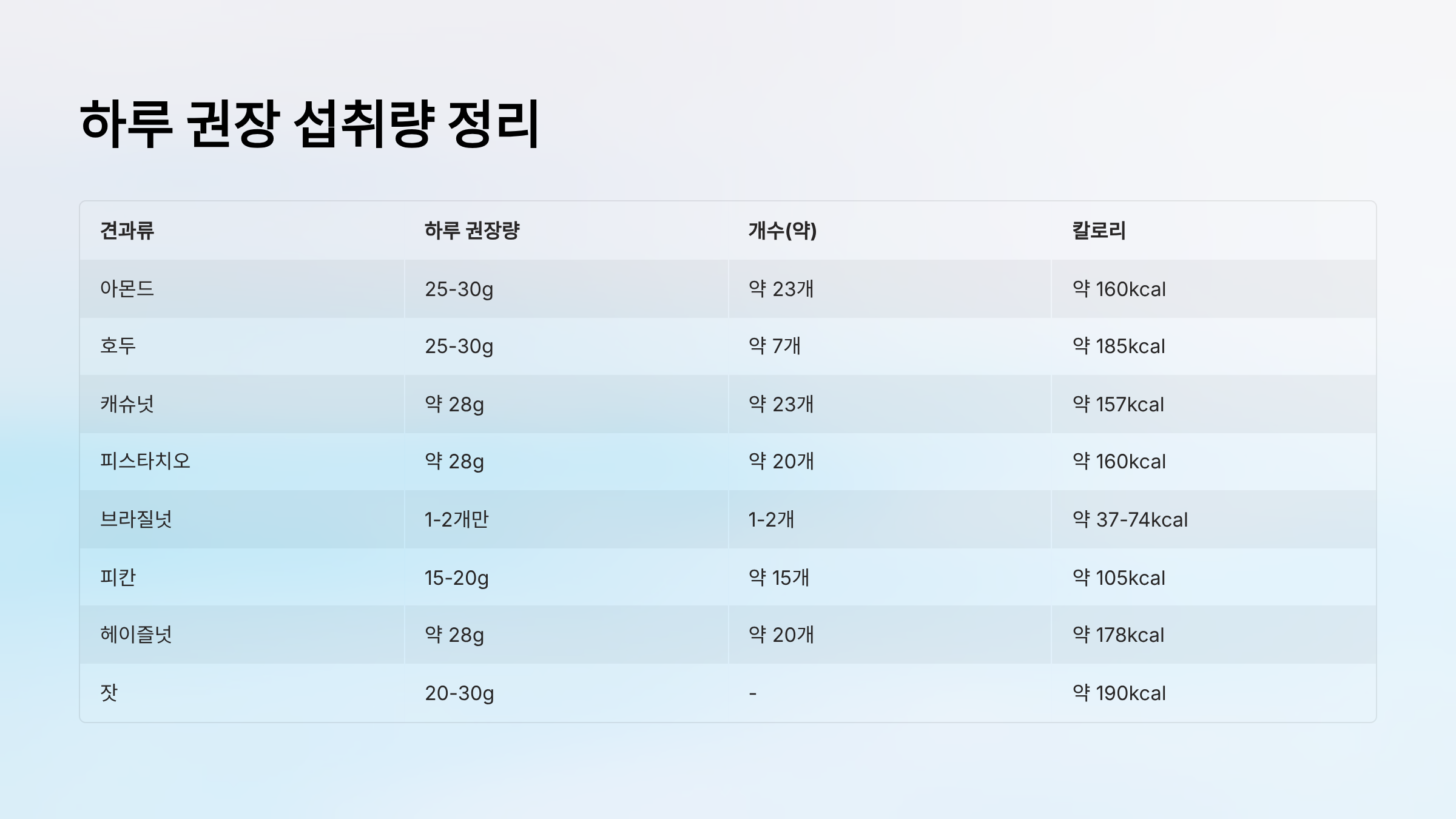Select the 약 185kcal calorie cell
This screenshot has height=819, width=1456.
coord(1119,346)
